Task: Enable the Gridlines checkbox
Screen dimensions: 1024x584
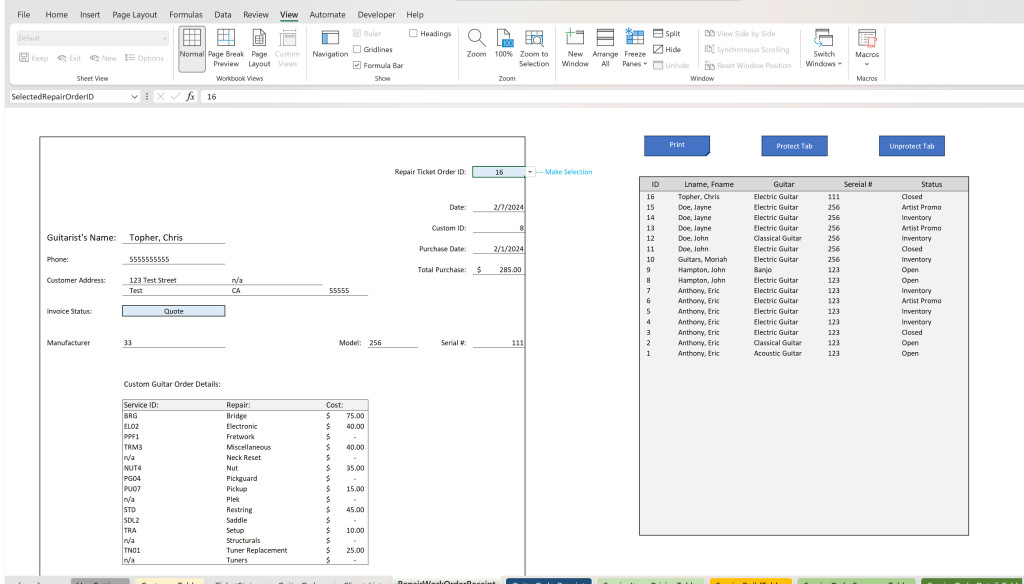Action: coord(357,50)
